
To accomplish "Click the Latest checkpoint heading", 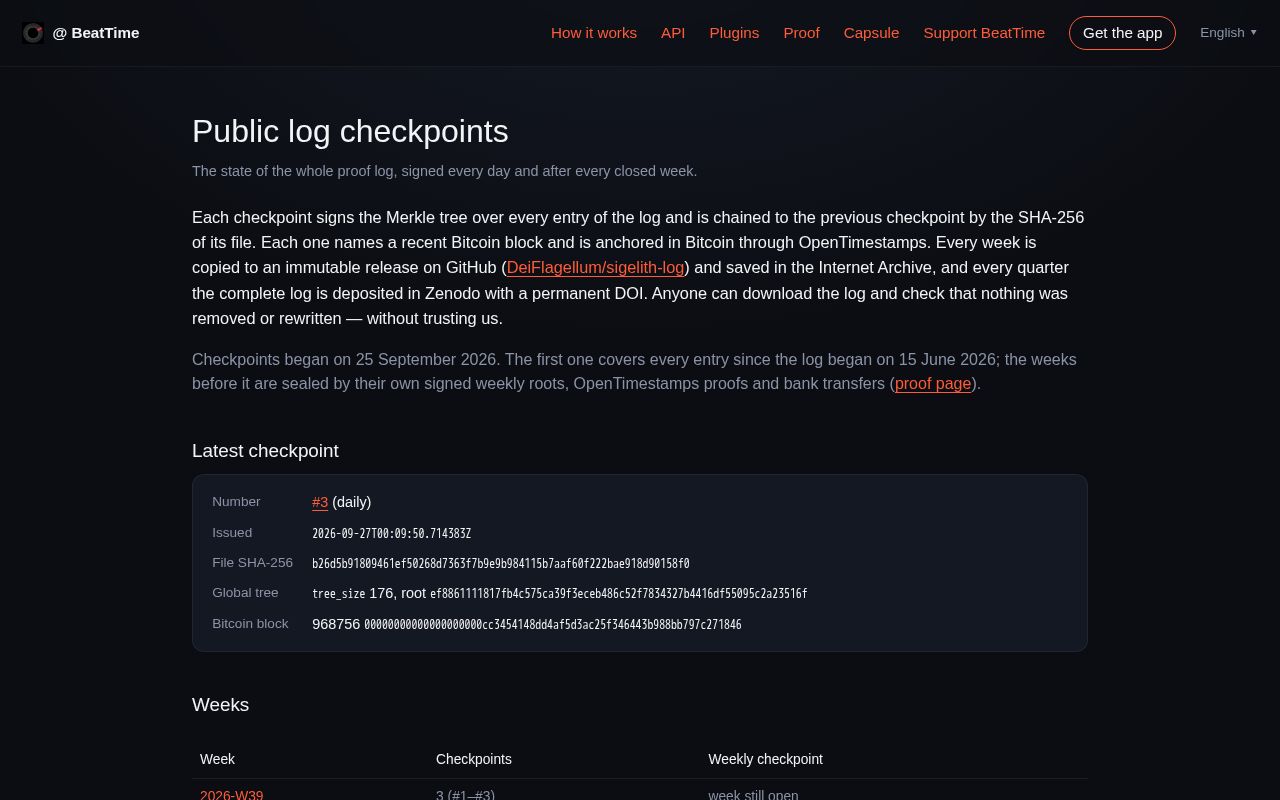I will pyautogui.click(x=265, y=451).
